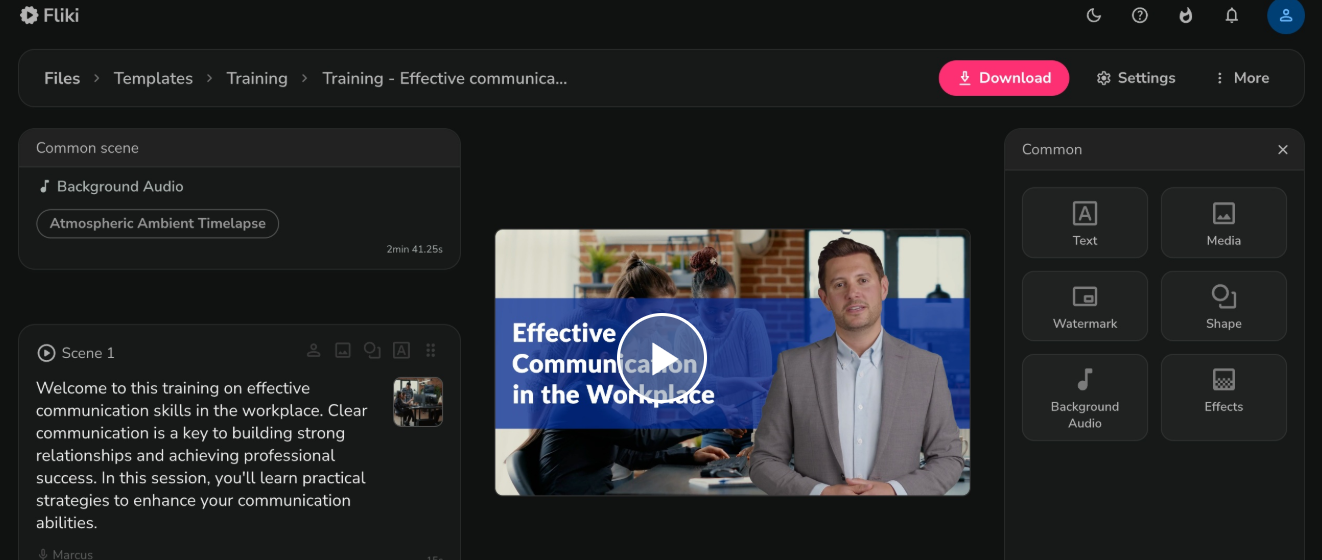This screenshot has width=1322, height=560.
Task: Add a Text layer from Common panel
Action: point(1085,222)
